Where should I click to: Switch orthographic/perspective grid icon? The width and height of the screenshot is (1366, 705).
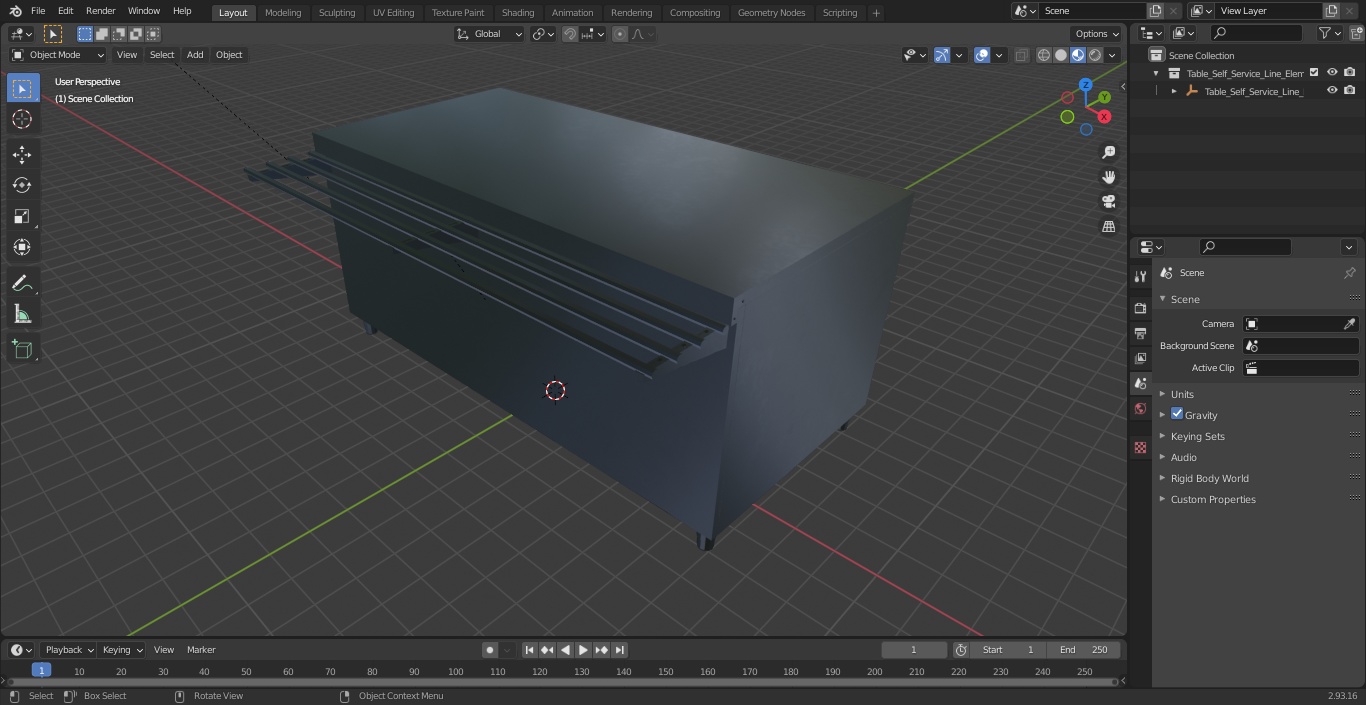pos(1109,227)
